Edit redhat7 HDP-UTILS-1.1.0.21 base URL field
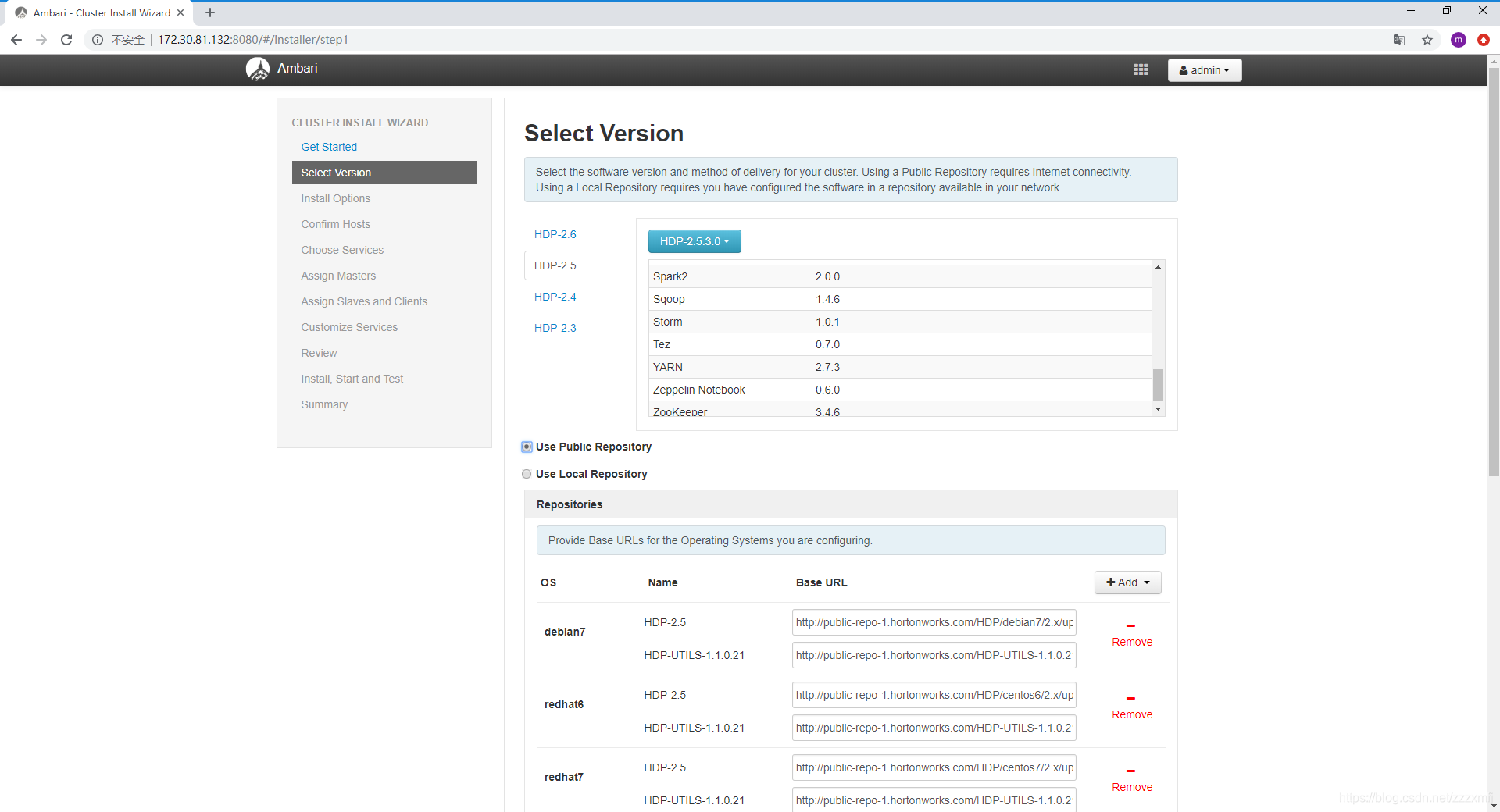Screen dimensions: 1500x812 click(x=934, y=800)
